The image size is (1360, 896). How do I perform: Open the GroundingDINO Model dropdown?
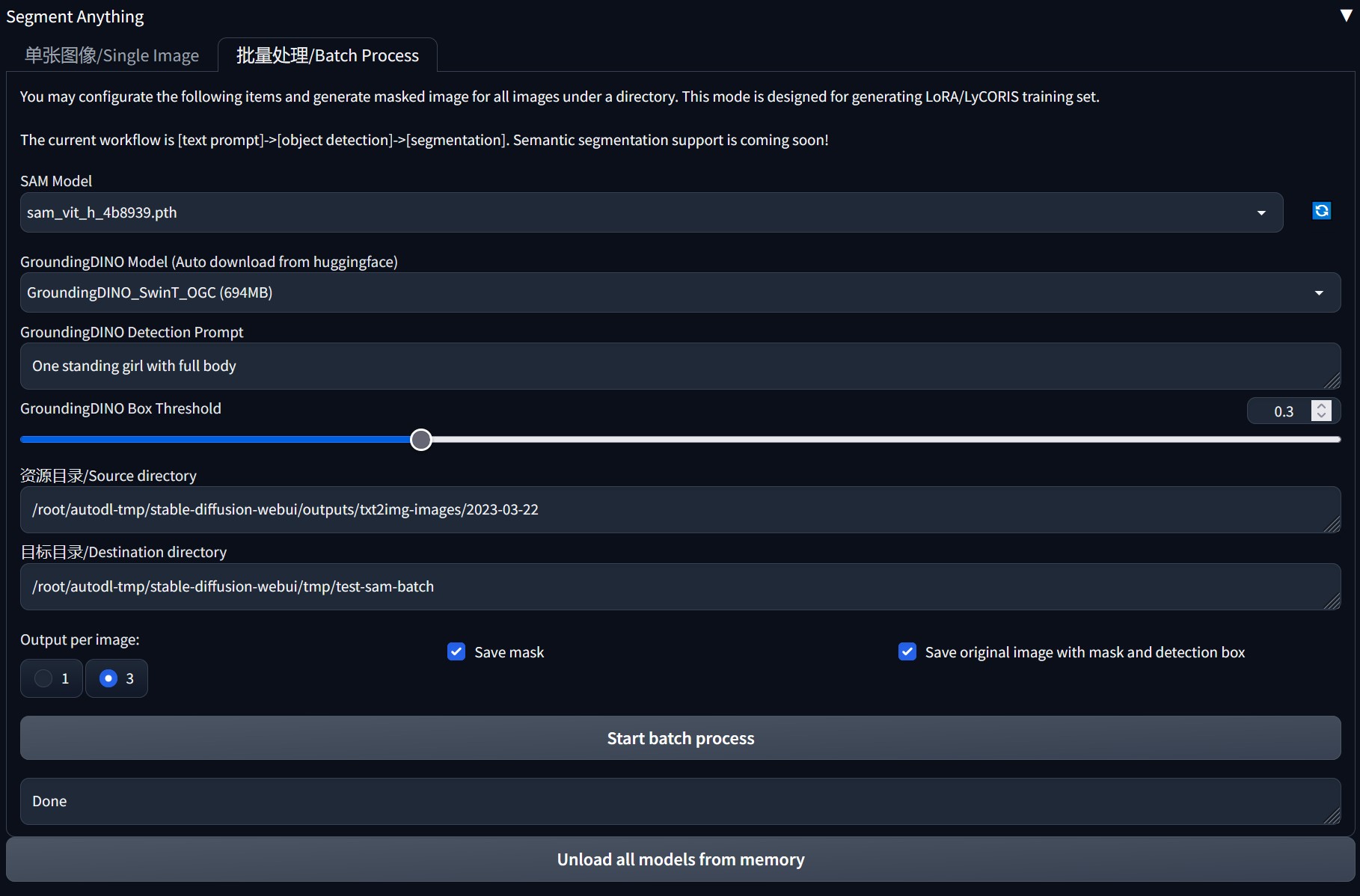point(1319,292)
